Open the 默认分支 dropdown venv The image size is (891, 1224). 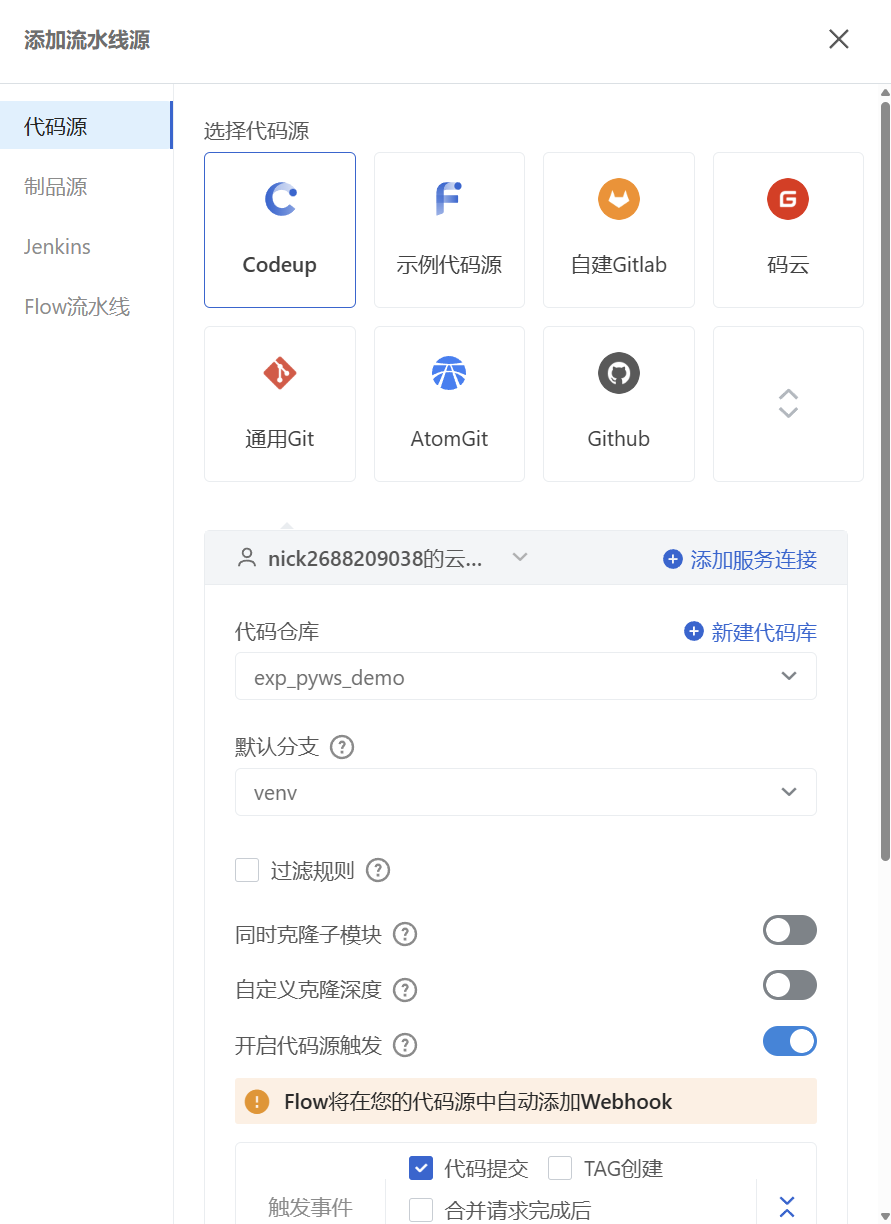click(526, 792)
